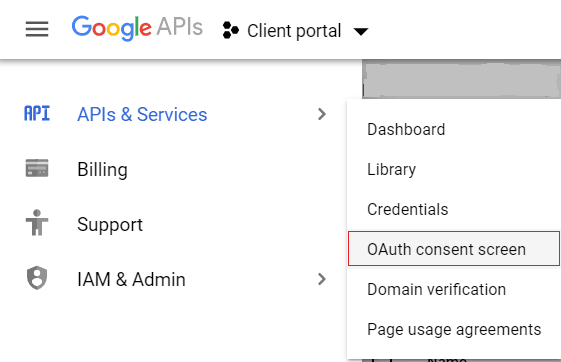Open the Client portal project dropdown arrow
This screenshot has height=362, width=561.
click(x=361, y=31)
